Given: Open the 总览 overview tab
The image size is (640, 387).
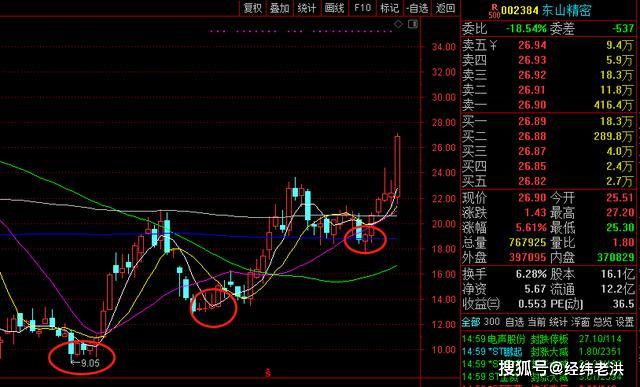Looking at the screenshot, I should tap(602, 322).
